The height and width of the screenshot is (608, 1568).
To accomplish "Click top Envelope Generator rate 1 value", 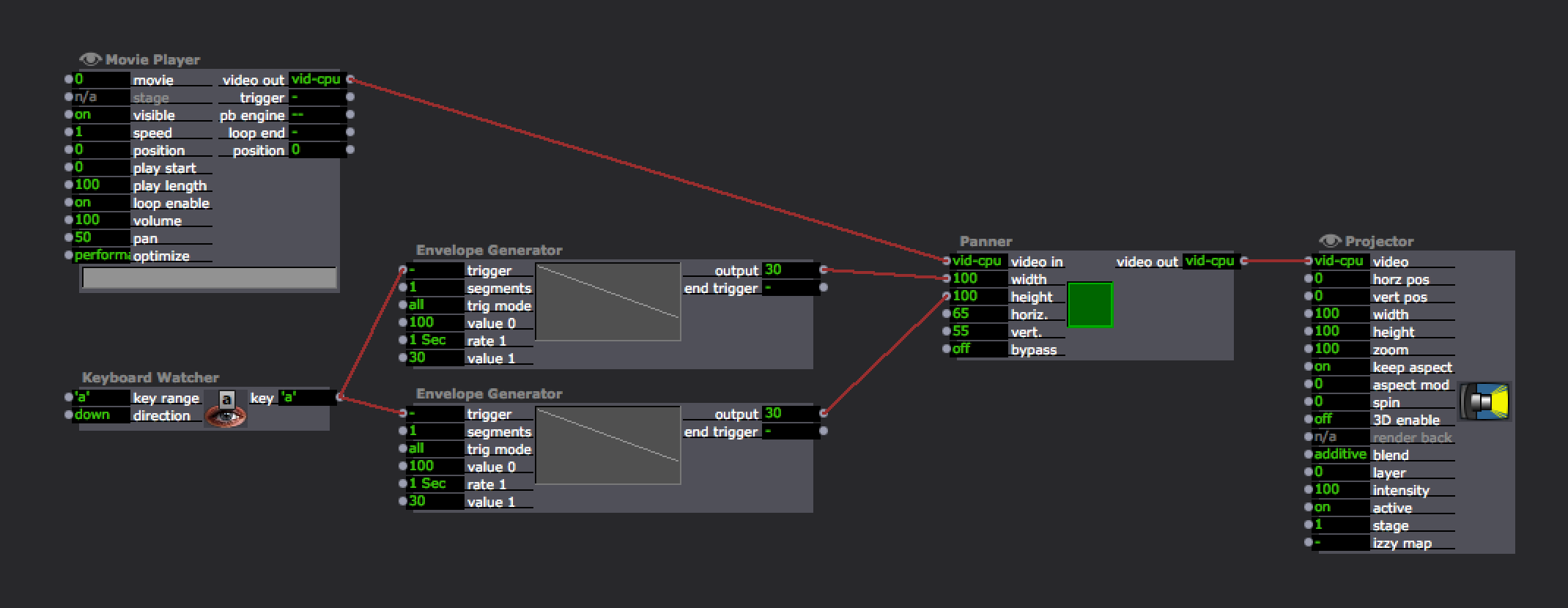I will tap(436, 340).
